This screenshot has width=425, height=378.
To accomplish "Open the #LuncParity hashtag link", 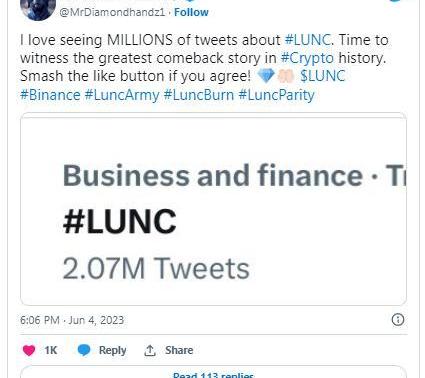I will (276, 95).
